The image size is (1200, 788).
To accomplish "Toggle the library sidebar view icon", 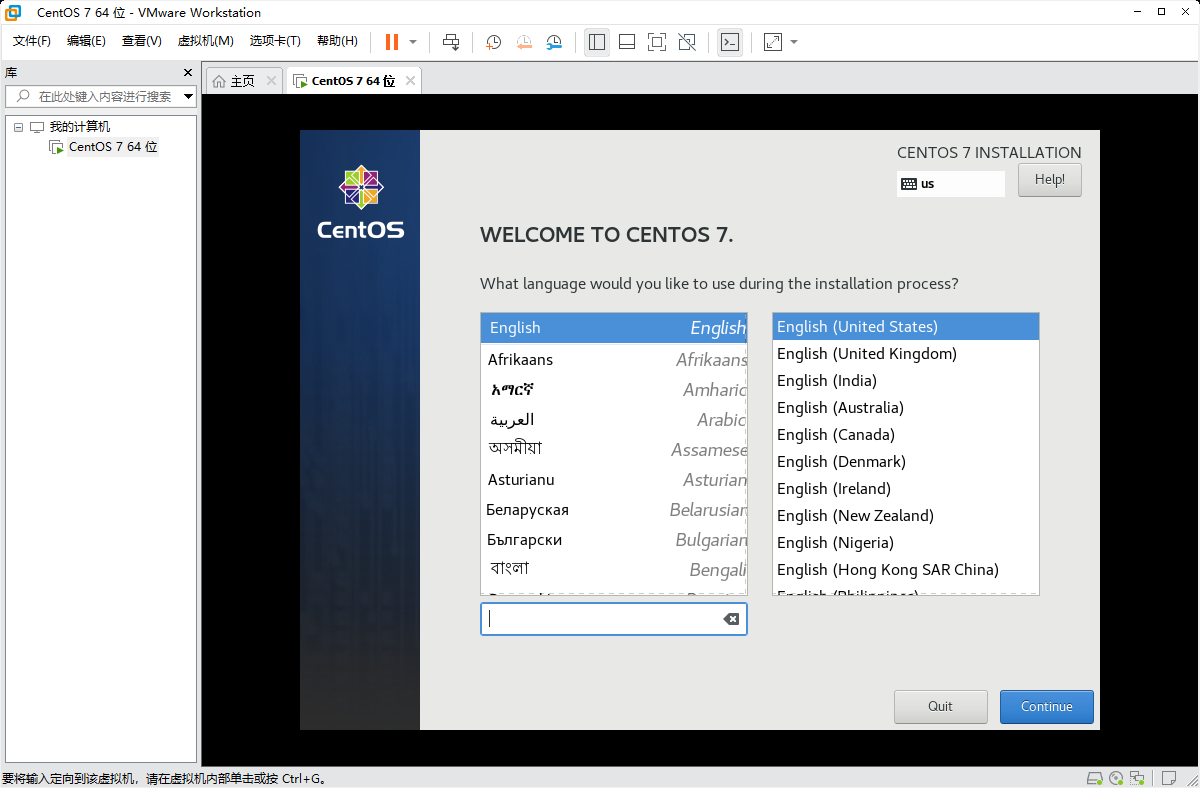I will pyautogui.click(x=597, y=42).
